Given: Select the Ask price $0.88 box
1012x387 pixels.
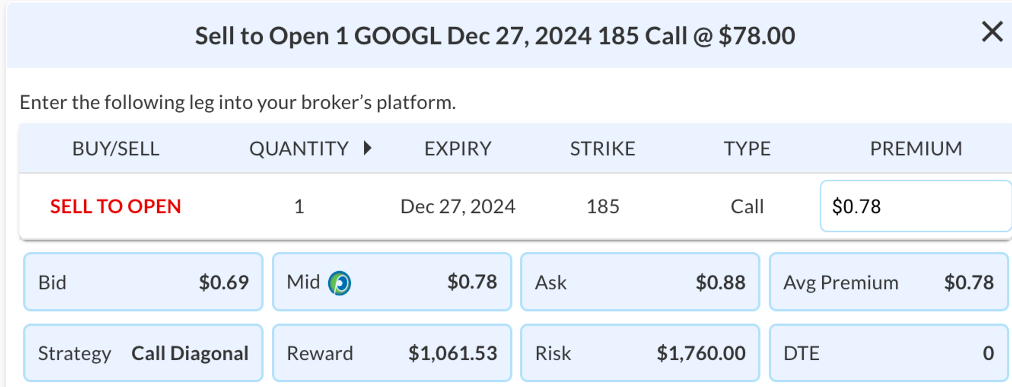Looking at the screenshot, I should (x=640, y=282).
